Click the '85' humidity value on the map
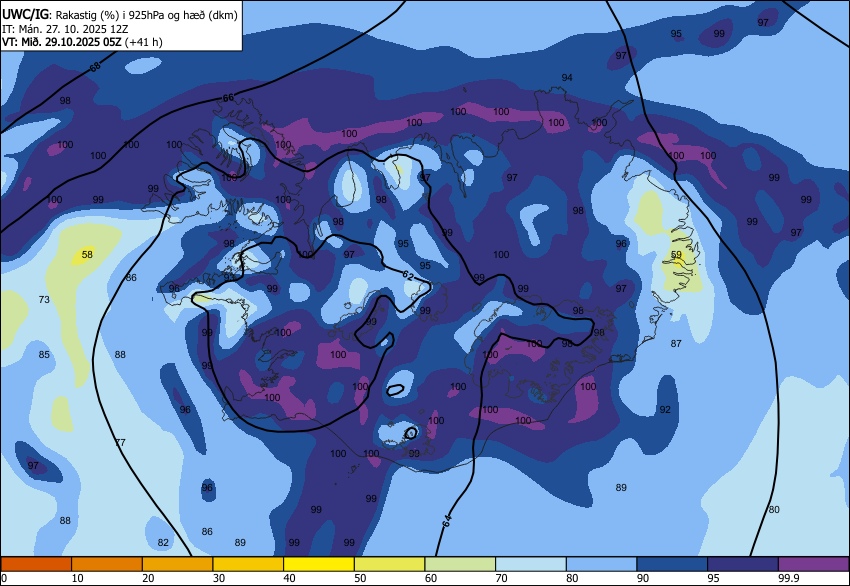850x586 pixels. 44,355
